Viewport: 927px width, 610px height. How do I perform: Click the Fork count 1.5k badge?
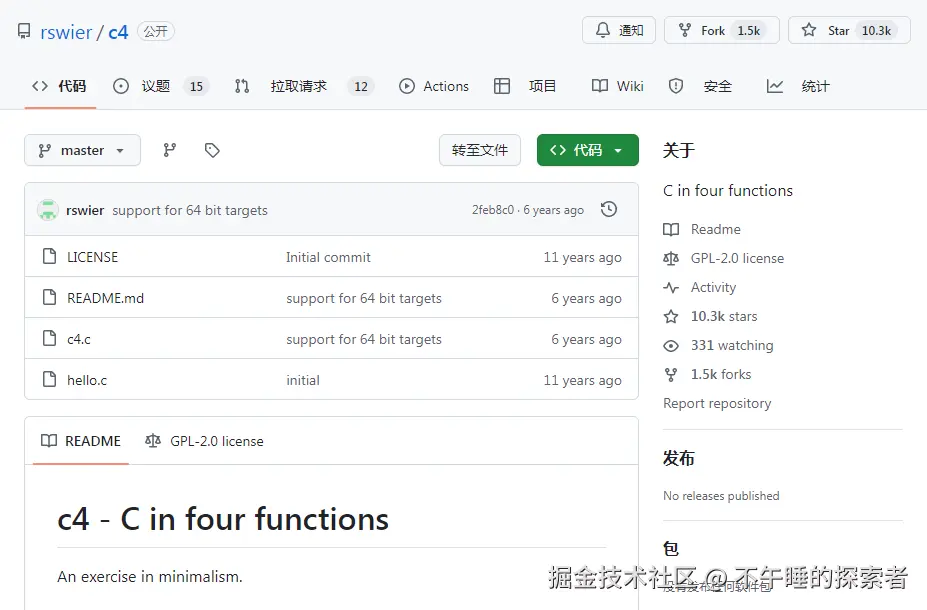point(748,31)
